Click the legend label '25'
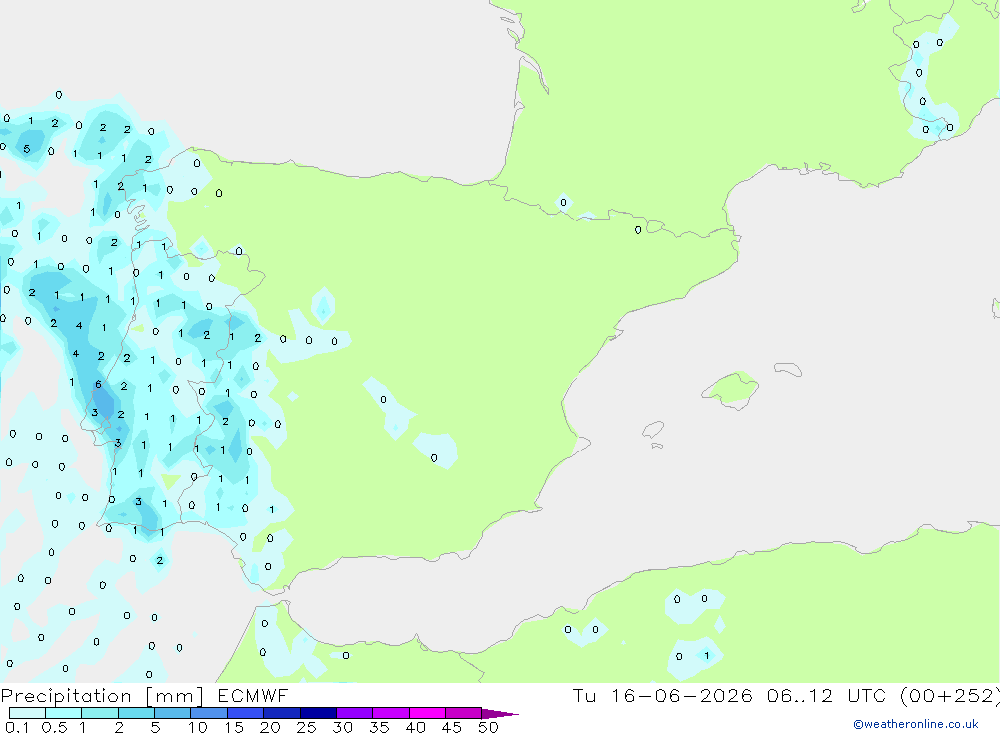This screenshot has height=733, width=1000. click(x=306, y=727)
